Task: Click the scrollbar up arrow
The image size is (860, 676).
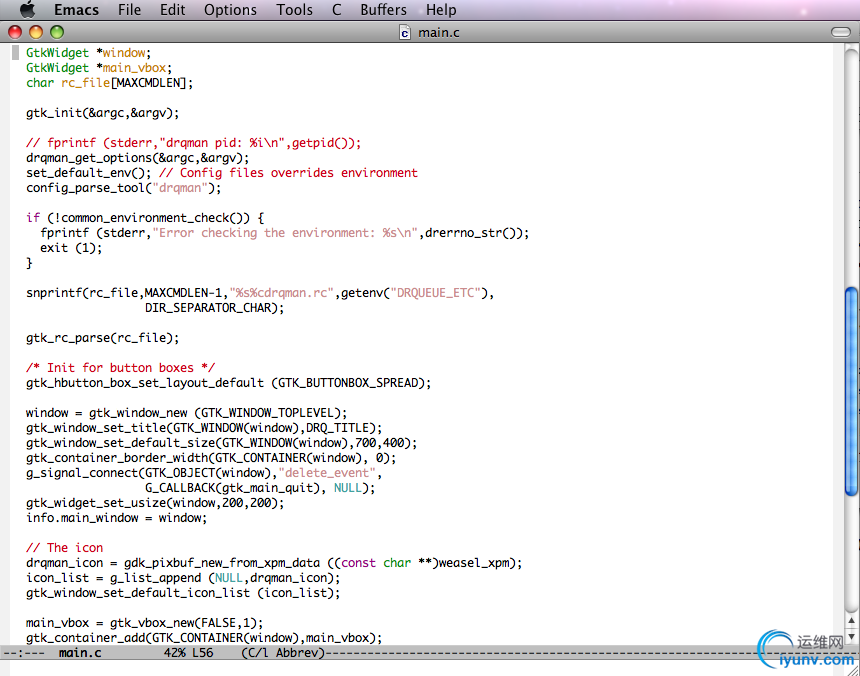Action: (x=851, y=620)
